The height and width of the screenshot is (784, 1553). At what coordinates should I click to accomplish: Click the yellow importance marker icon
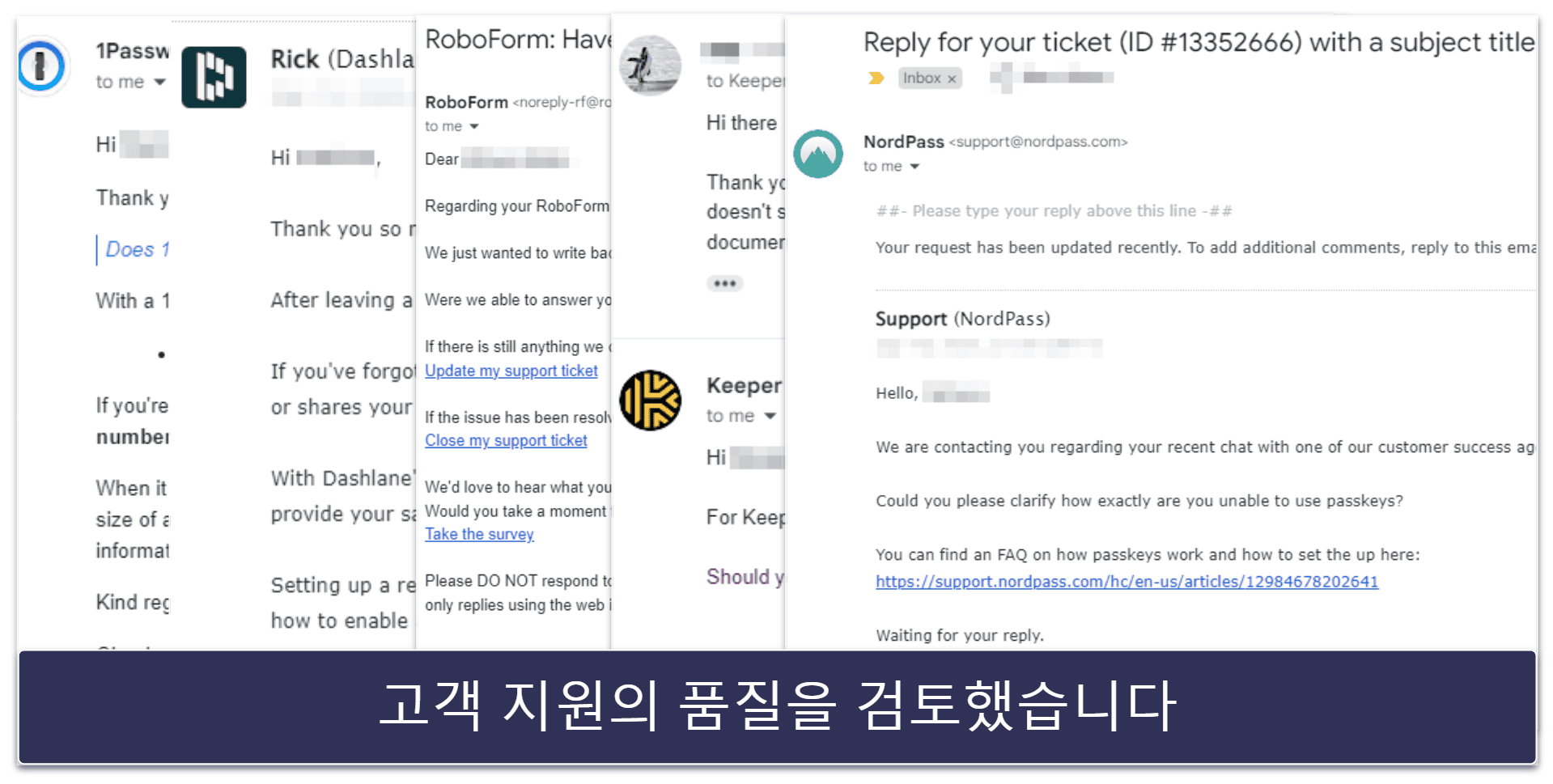(x=876, y=78)
